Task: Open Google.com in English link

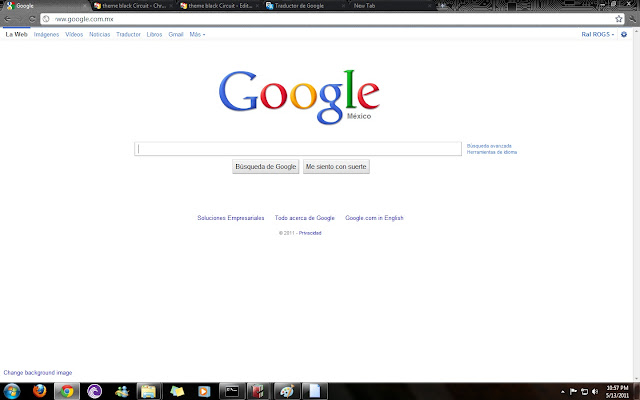Action: (374, 218)
